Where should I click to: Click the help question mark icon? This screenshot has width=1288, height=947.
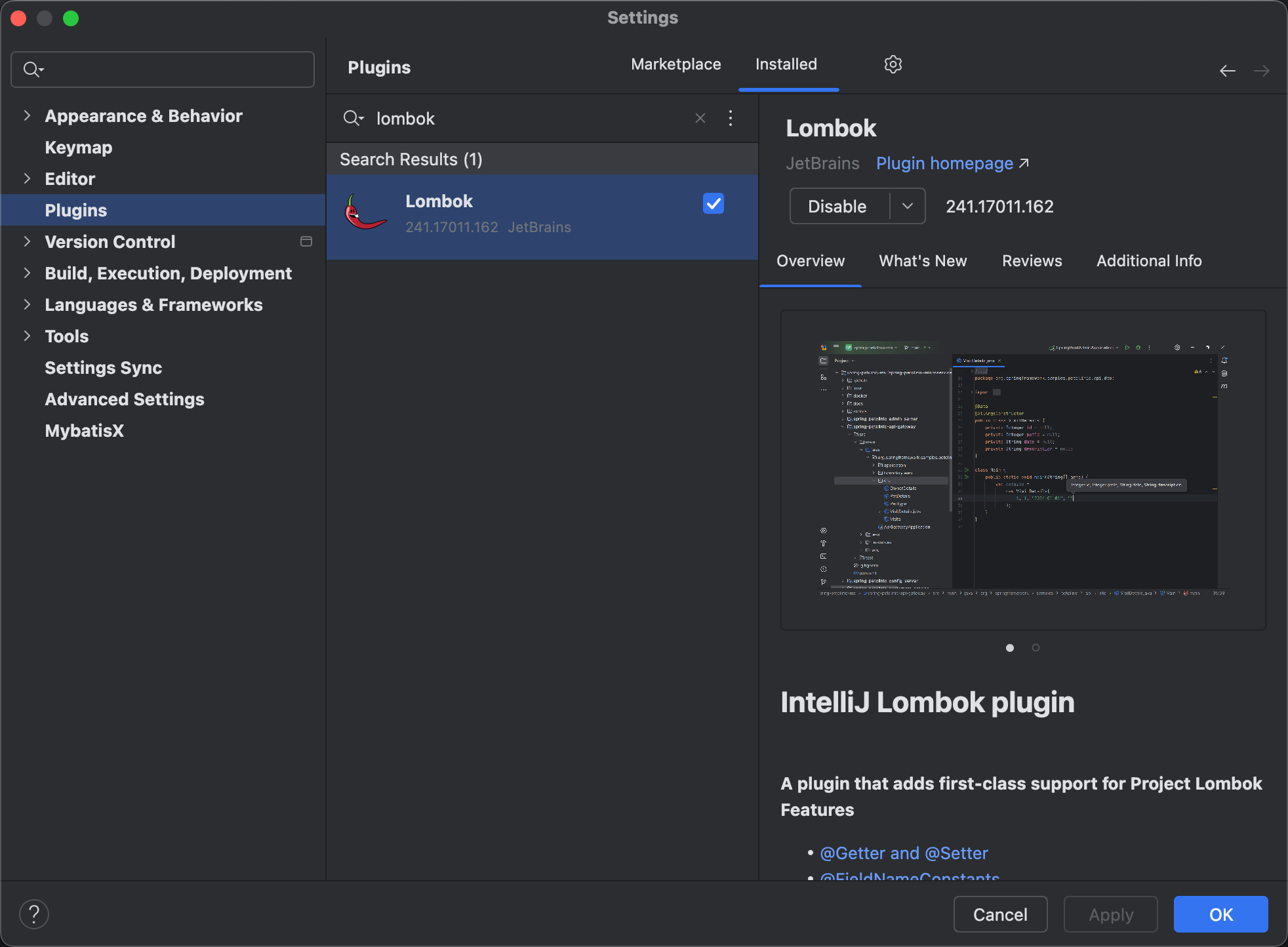pyautogui.click(x=34, y=914)
